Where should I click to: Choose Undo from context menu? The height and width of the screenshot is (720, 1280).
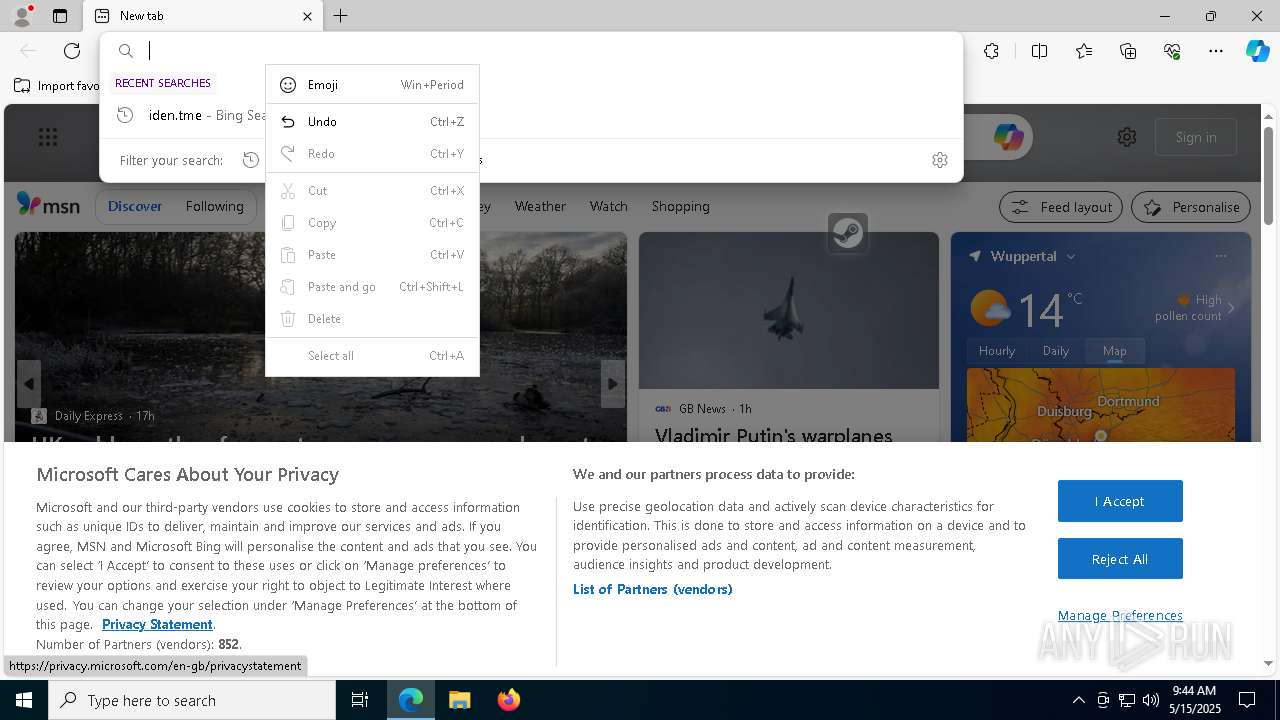pyautogui.click(x=372, y=122)
